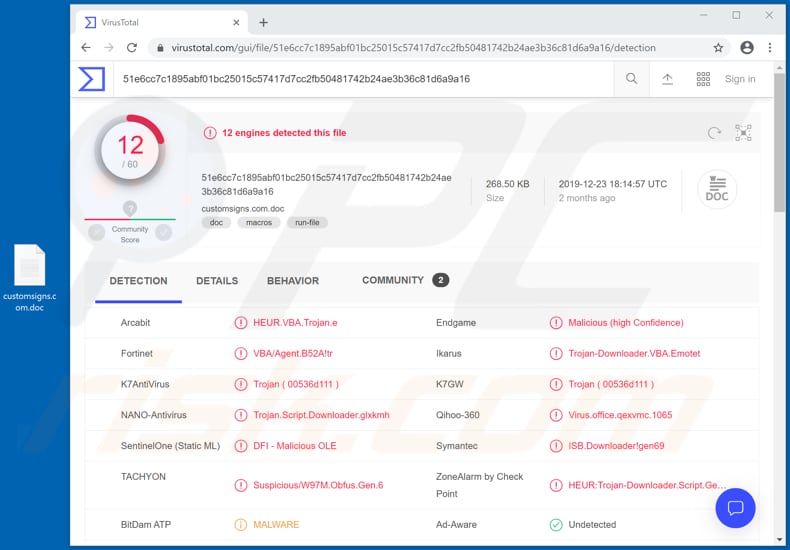
Task: Click the NANO-Antivirus engine name
Action: point(154,415)
